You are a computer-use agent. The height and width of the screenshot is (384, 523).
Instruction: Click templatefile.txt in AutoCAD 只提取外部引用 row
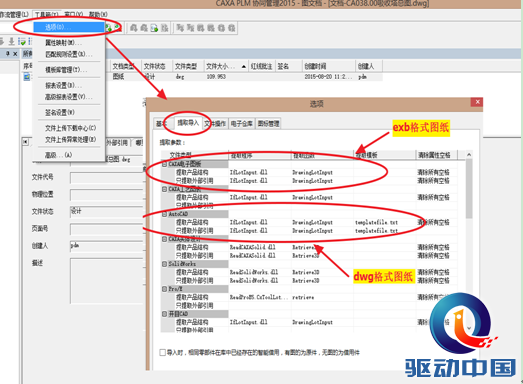(x=376, y=231)
